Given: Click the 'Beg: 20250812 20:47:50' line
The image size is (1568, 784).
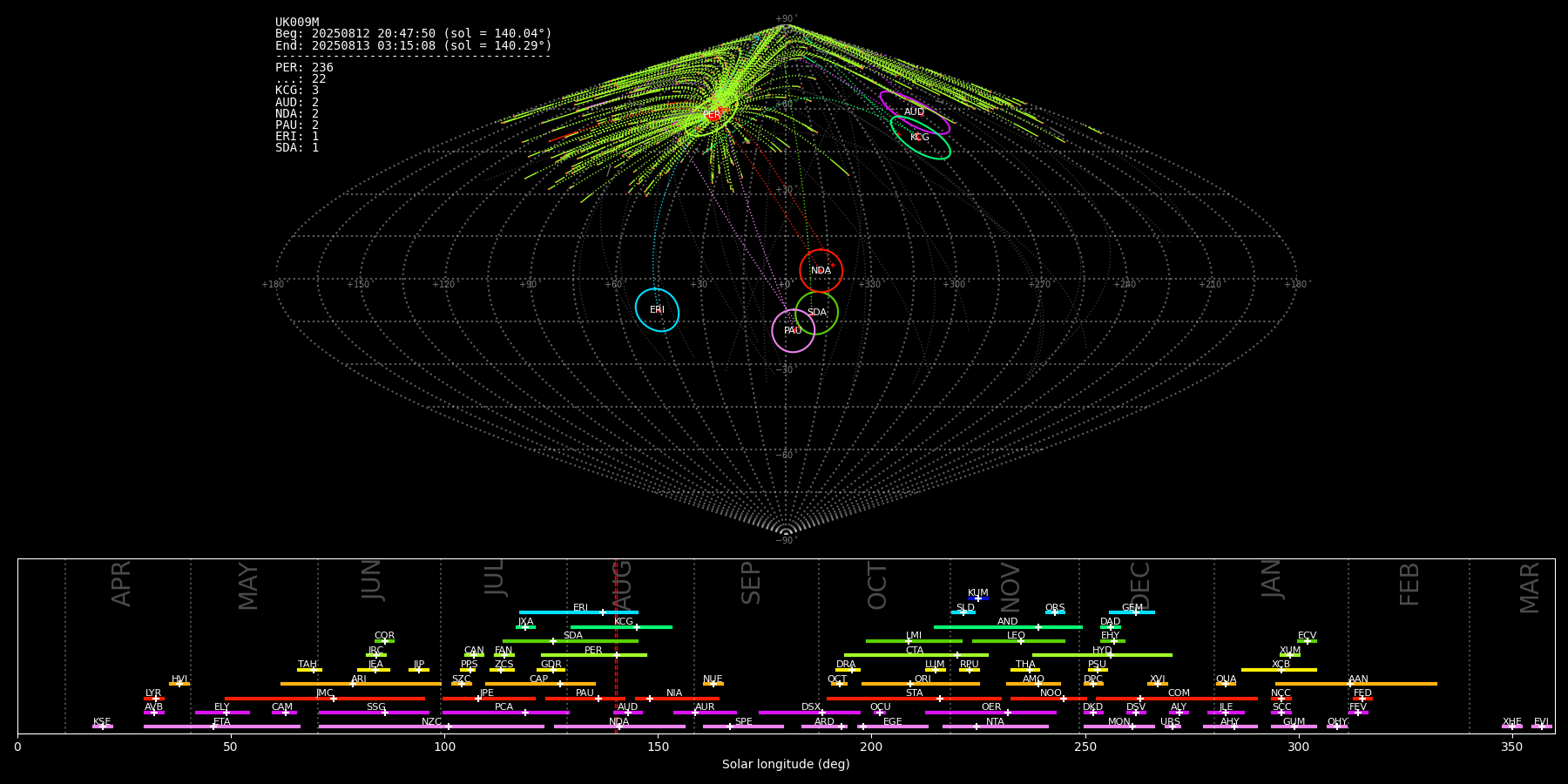Looking at the screenshot, I should 414,34.
